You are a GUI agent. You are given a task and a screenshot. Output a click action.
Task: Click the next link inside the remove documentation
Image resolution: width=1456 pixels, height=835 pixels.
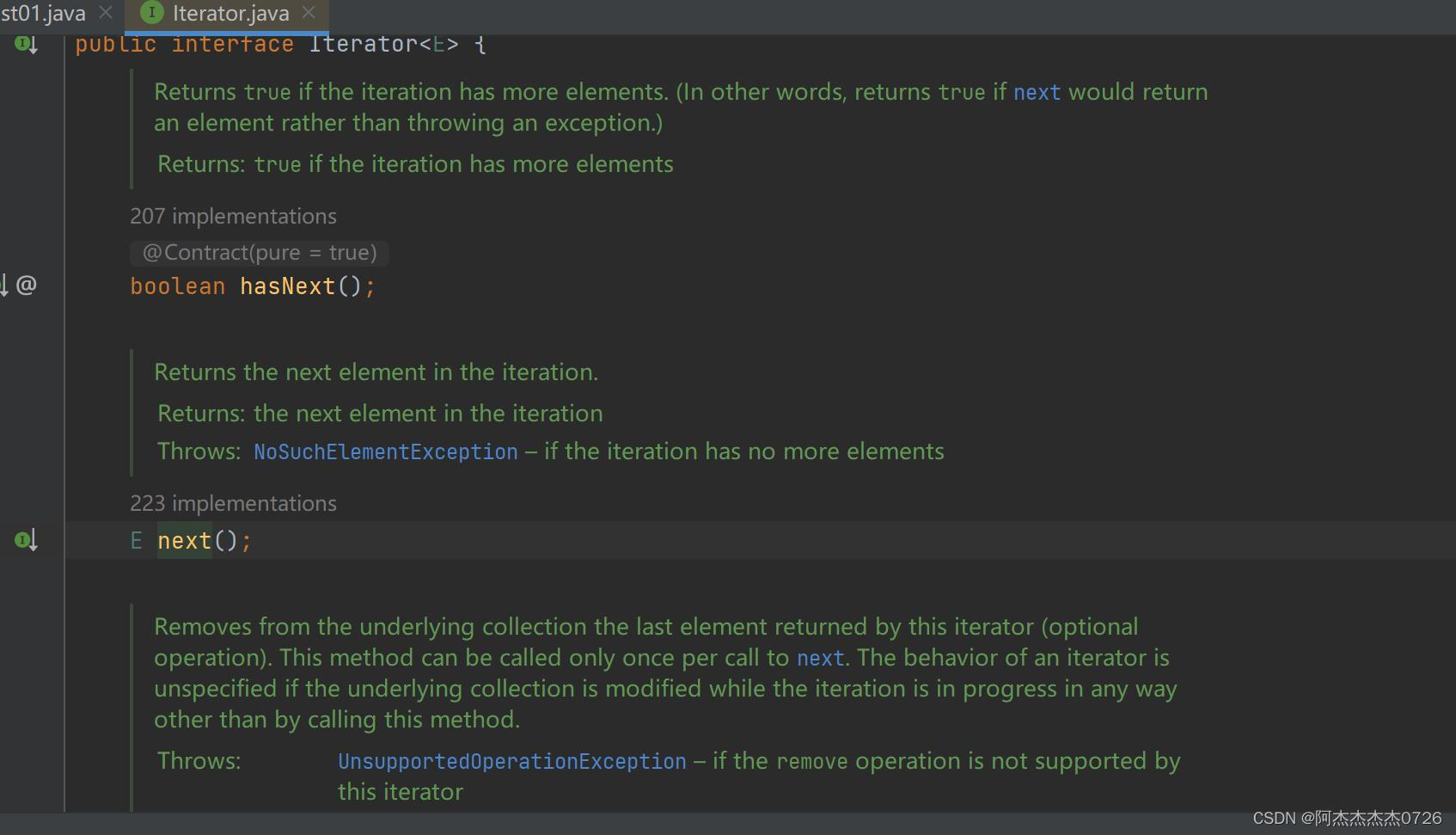pos(819,658)
